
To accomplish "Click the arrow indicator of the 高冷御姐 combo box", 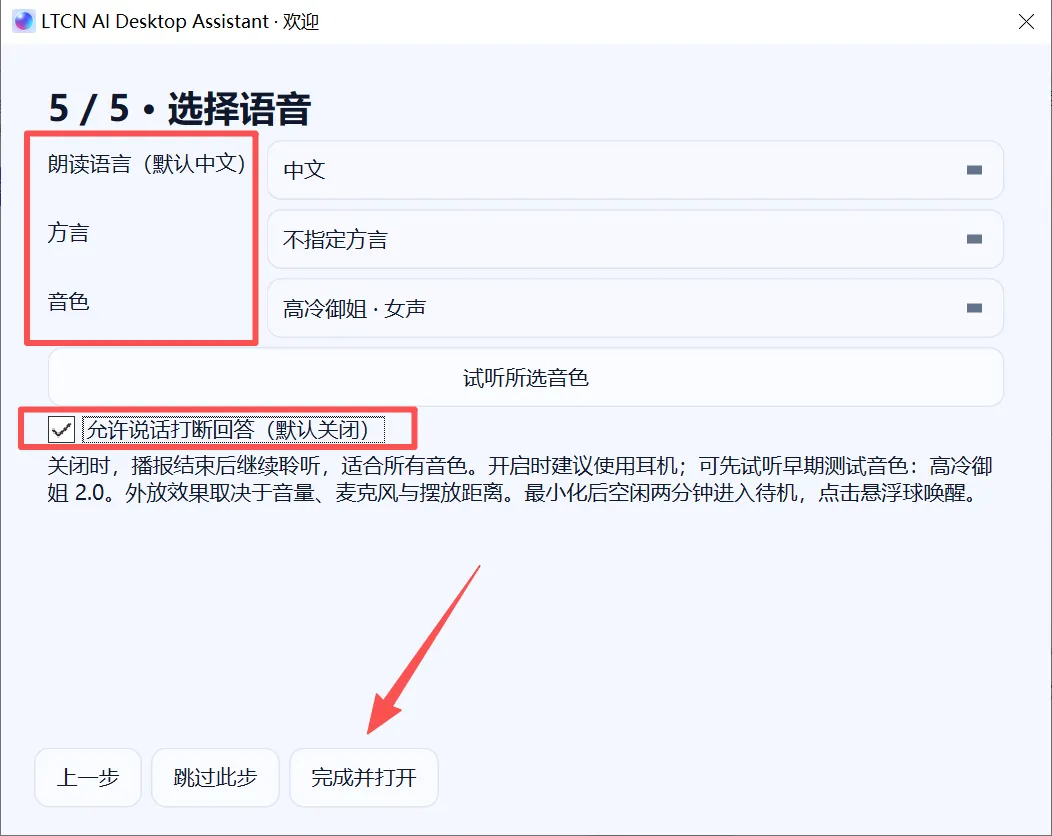I will [x=974, y=308].
